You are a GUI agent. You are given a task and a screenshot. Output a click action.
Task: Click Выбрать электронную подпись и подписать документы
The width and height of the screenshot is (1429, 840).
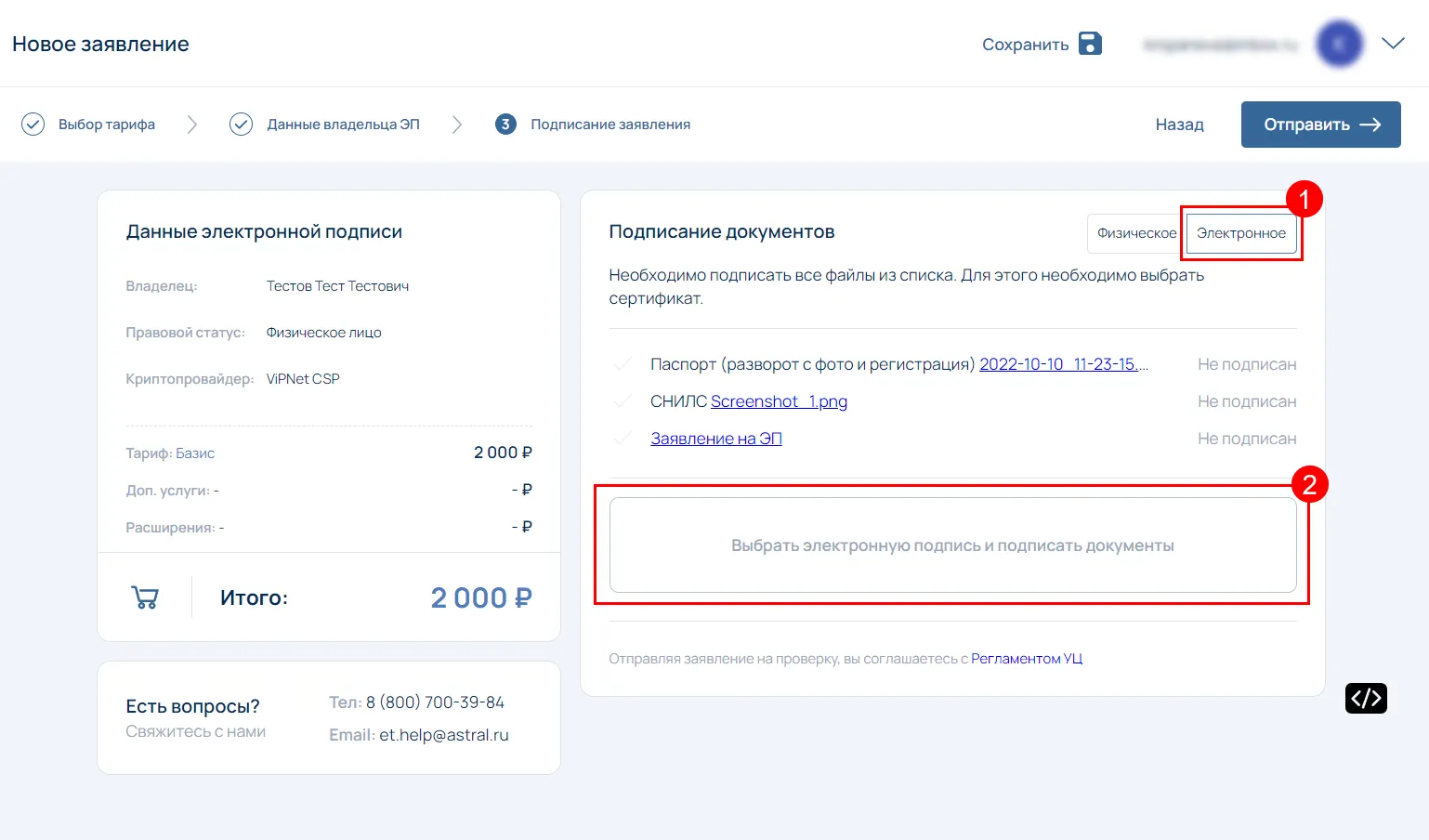pyautogui.click(x=952, y=545)
